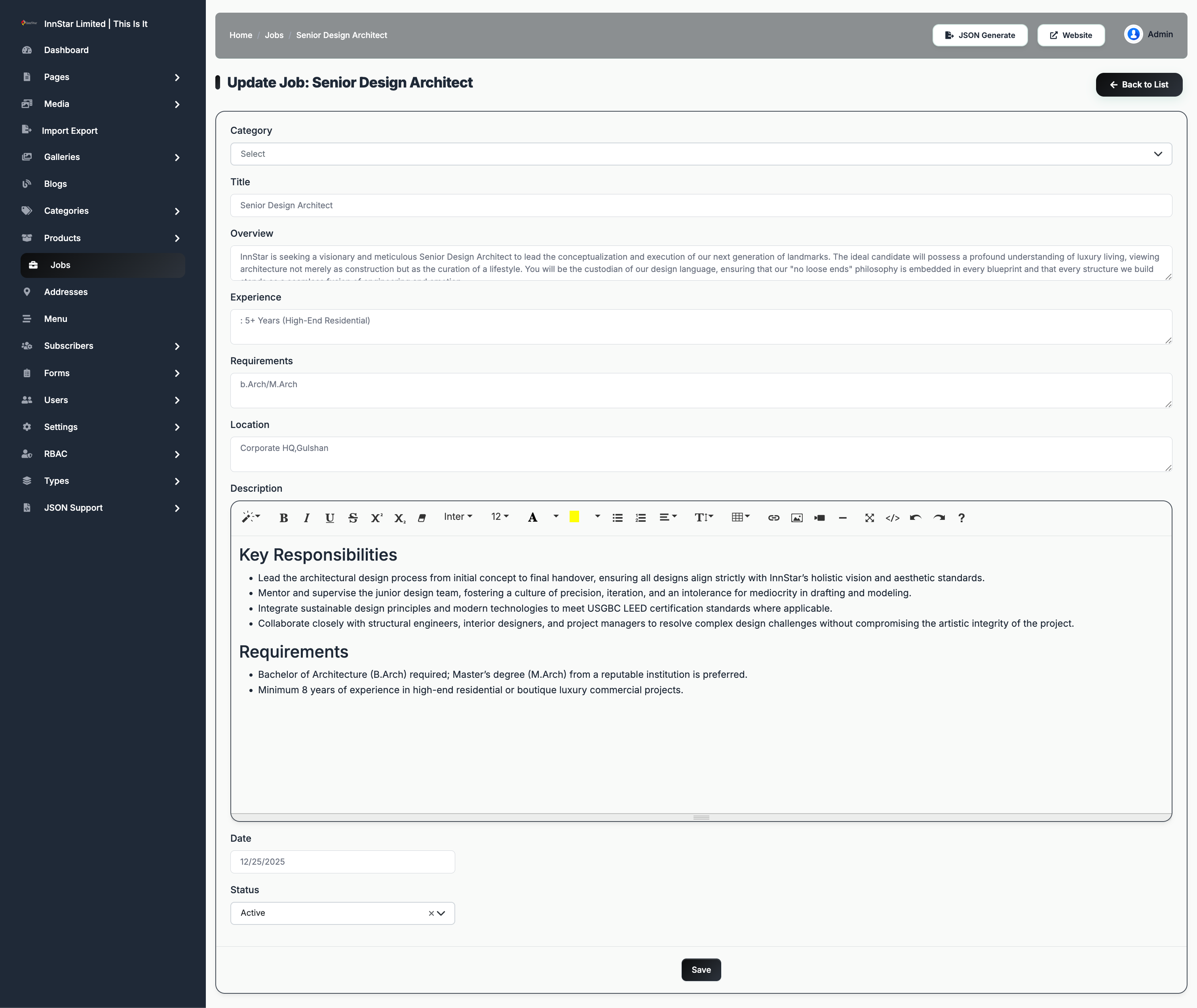The image size is (1197, 1008).
Task: Click the JSON Generate button
Action: point(980,35)
